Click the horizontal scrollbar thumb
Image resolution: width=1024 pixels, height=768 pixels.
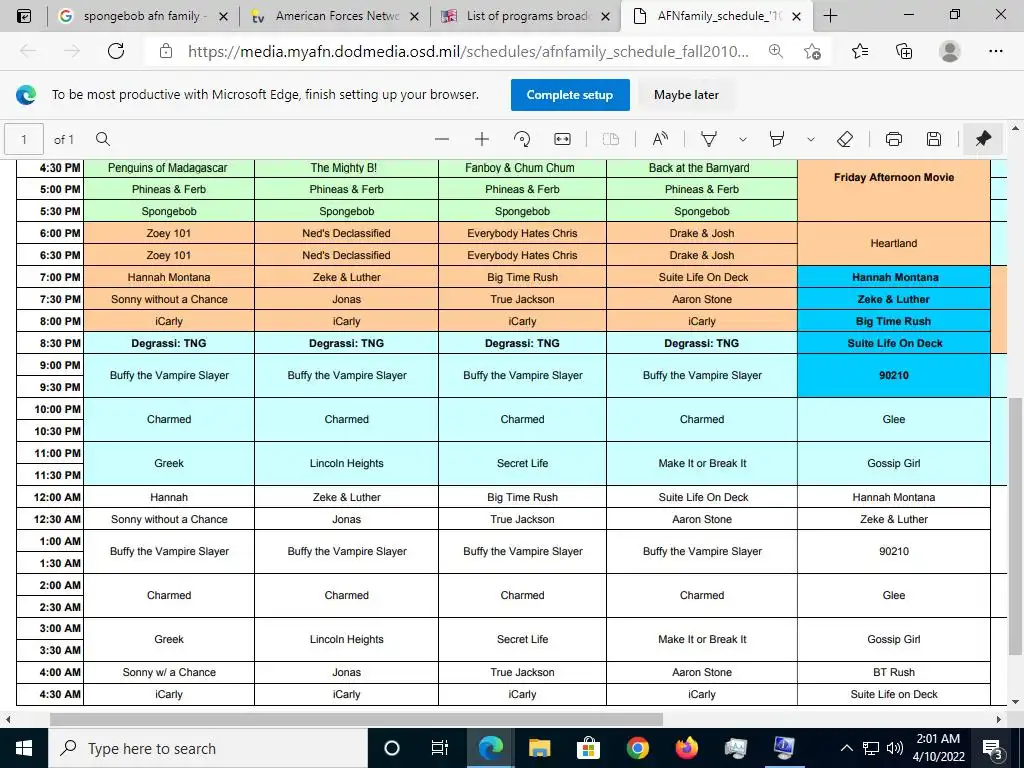(356, 719)
